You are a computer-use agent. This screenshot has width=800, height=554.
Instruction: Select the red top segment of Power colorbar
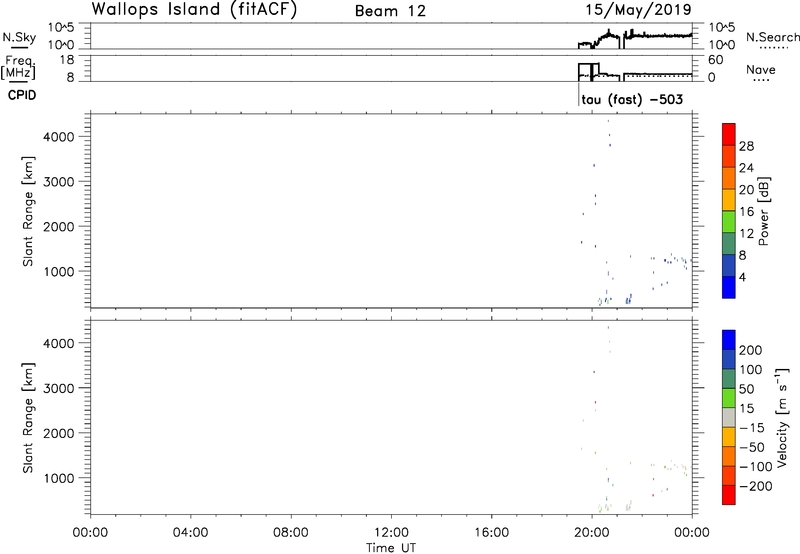click(x=729, y=134)
